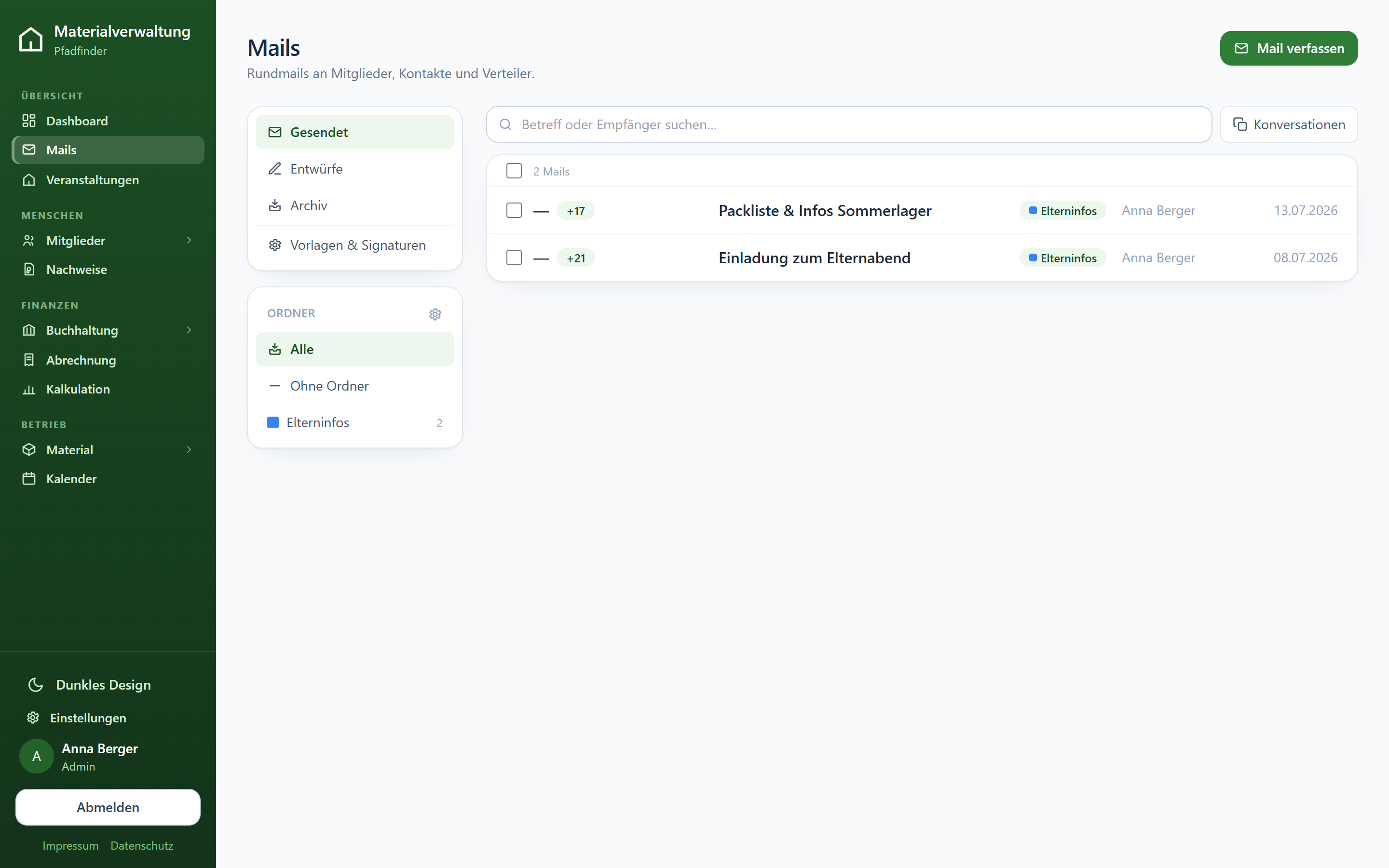Click the moon icon for Dunkles Design
The height and width of the screenshot is (868, 1389).
pyautogui.click(x=36, y=684)
